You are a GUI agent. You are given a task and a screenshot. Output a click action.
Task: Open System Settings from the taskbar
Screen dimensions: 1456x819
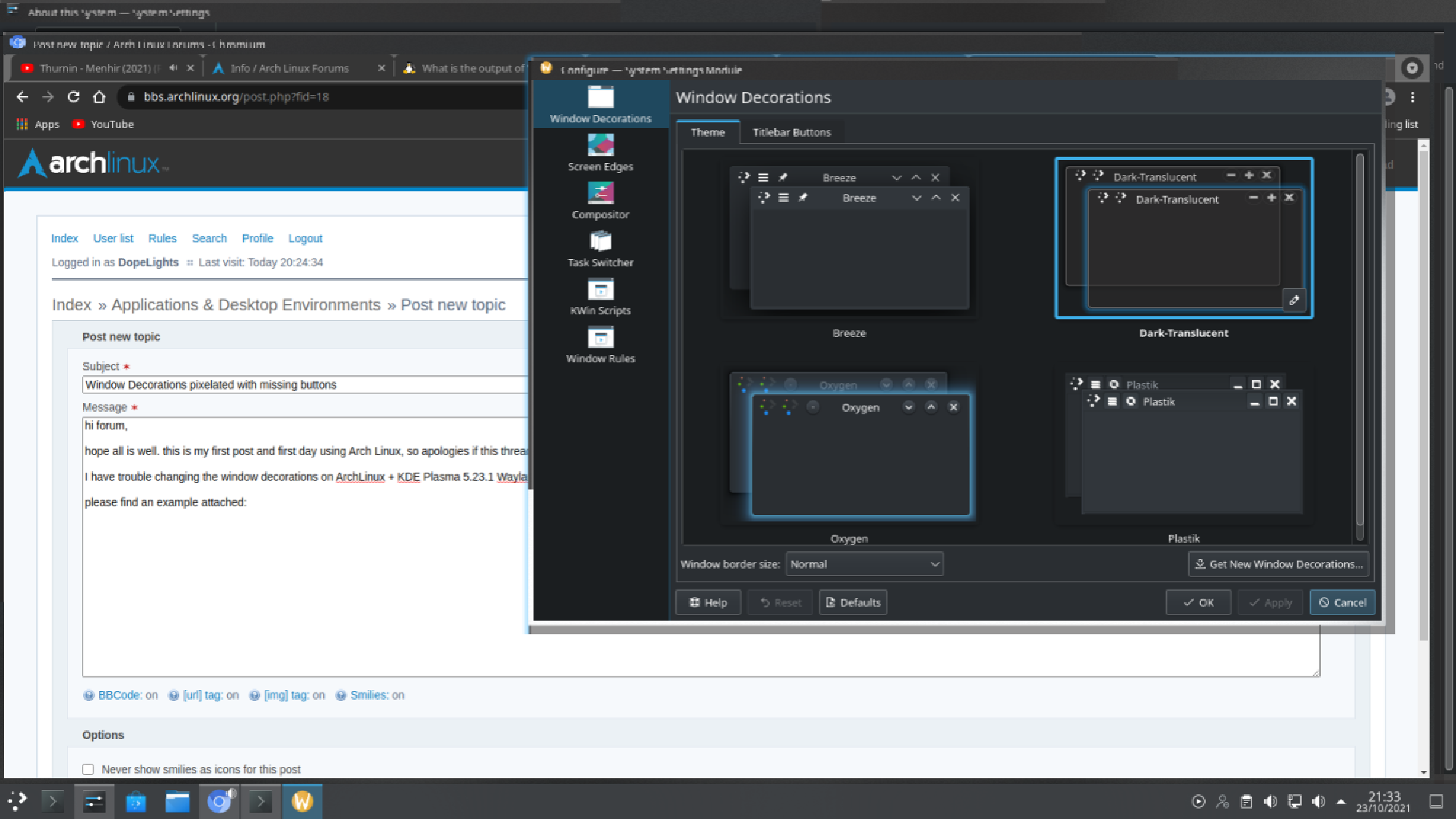[94, 801]
